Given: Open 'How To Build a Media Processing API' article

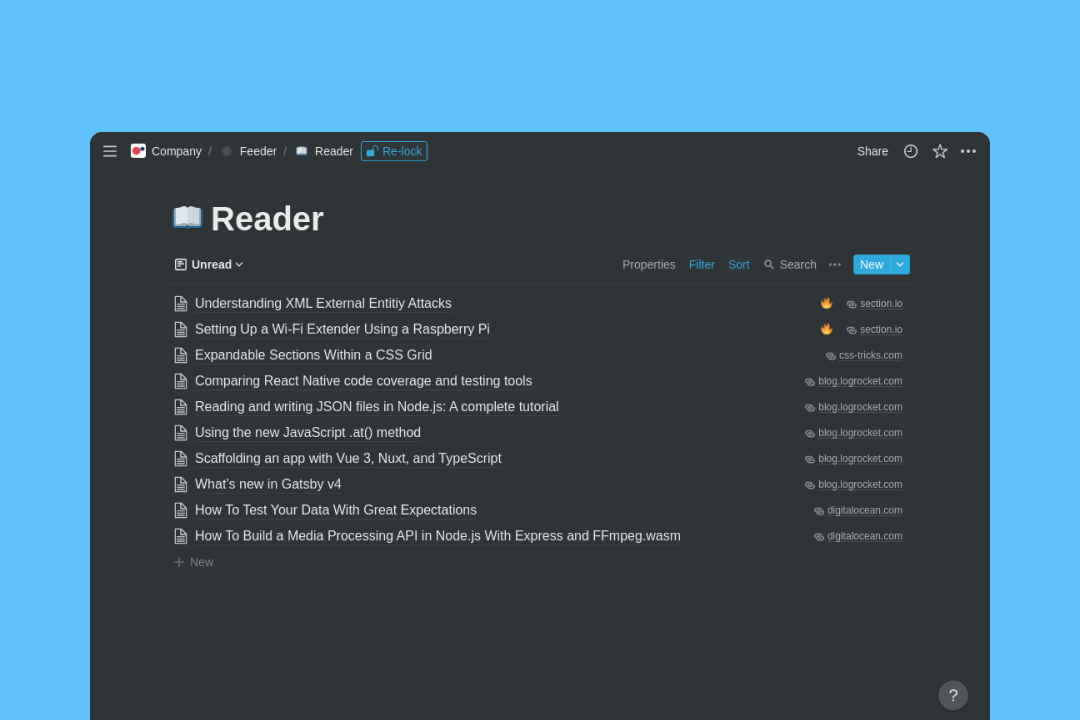Looking at the screenshot, I should (437, 536).
